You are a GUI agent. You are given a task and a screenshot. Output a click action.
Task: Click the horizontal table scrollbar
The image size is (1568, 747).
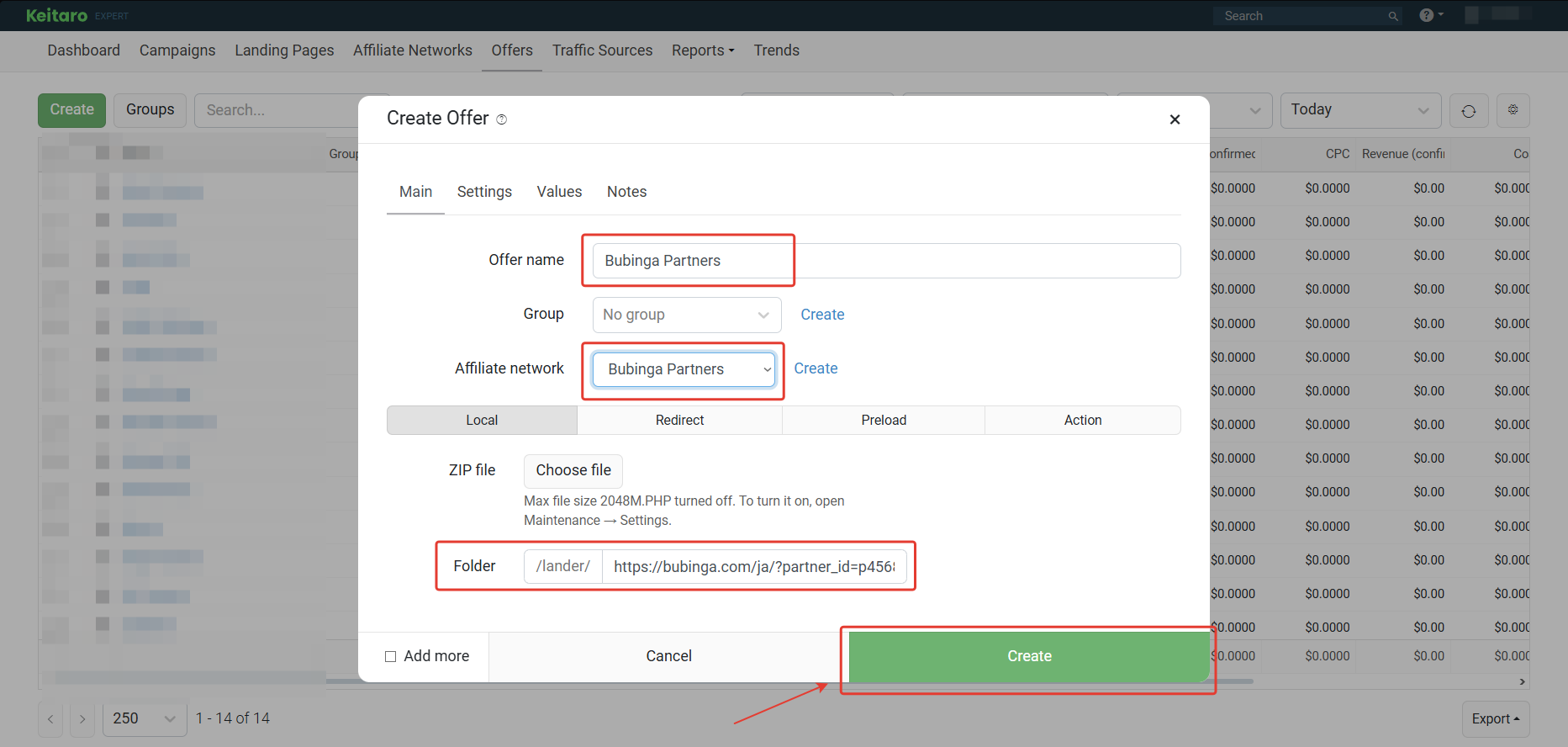[x=790, y=681]
